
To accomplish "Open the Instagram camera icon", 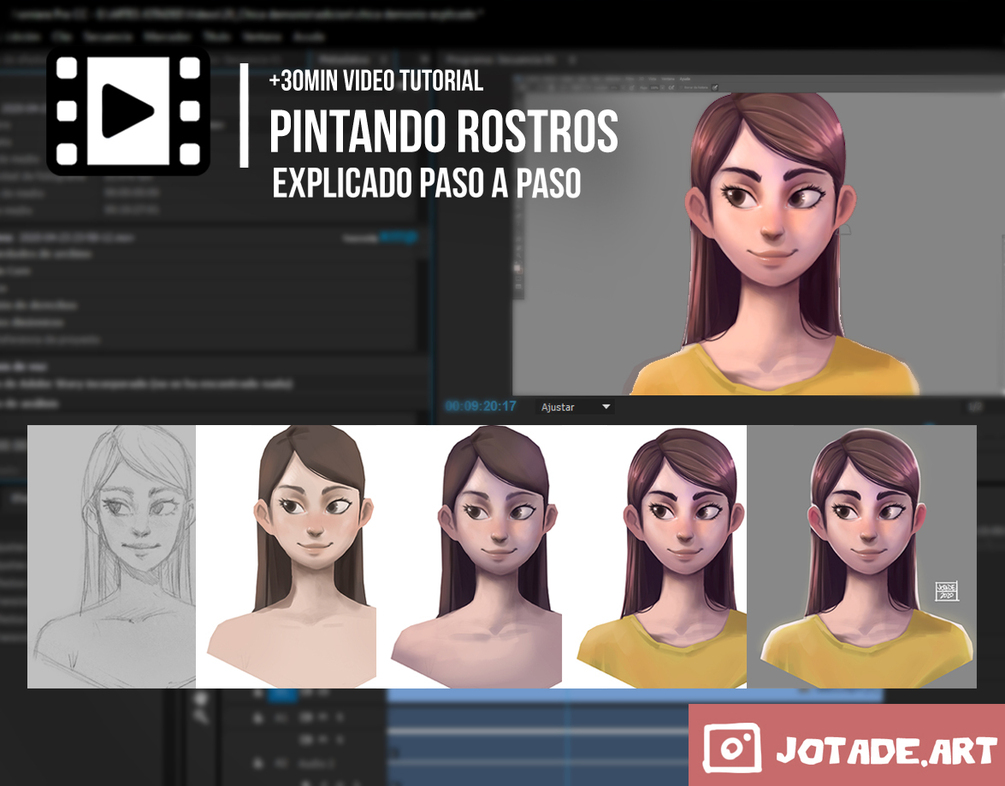I will 732,748.
